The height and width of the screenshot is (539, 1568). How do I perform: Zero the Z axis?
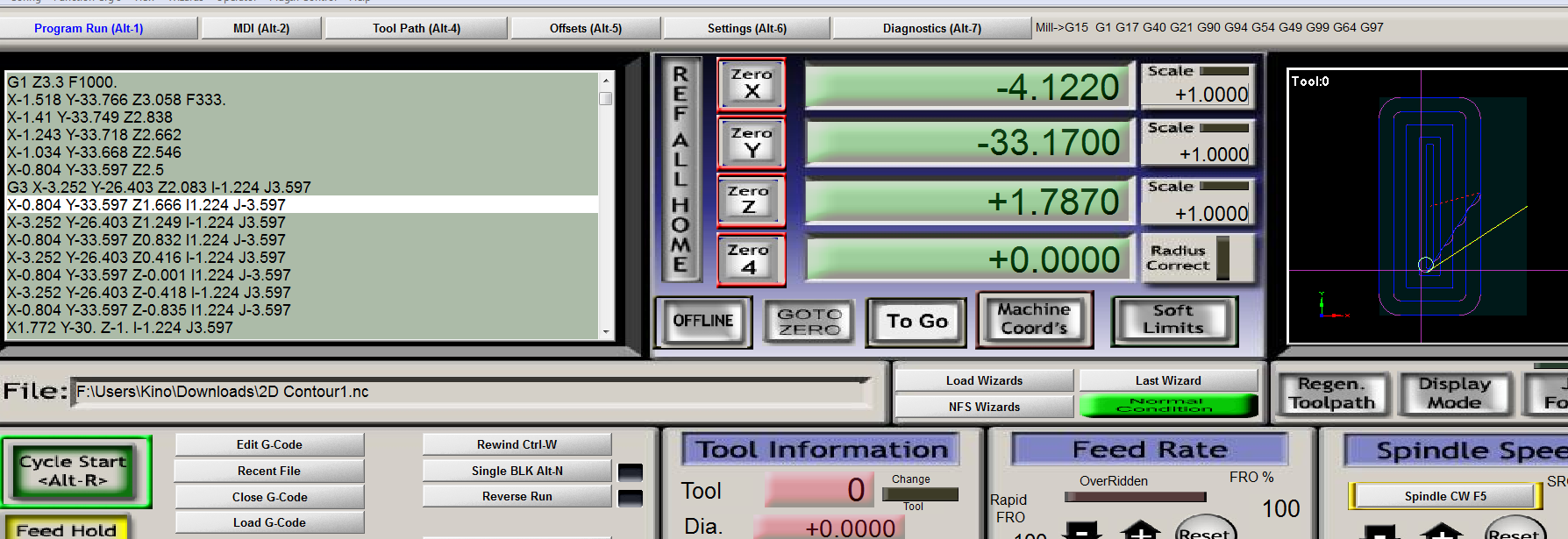[x=751, y=201]
